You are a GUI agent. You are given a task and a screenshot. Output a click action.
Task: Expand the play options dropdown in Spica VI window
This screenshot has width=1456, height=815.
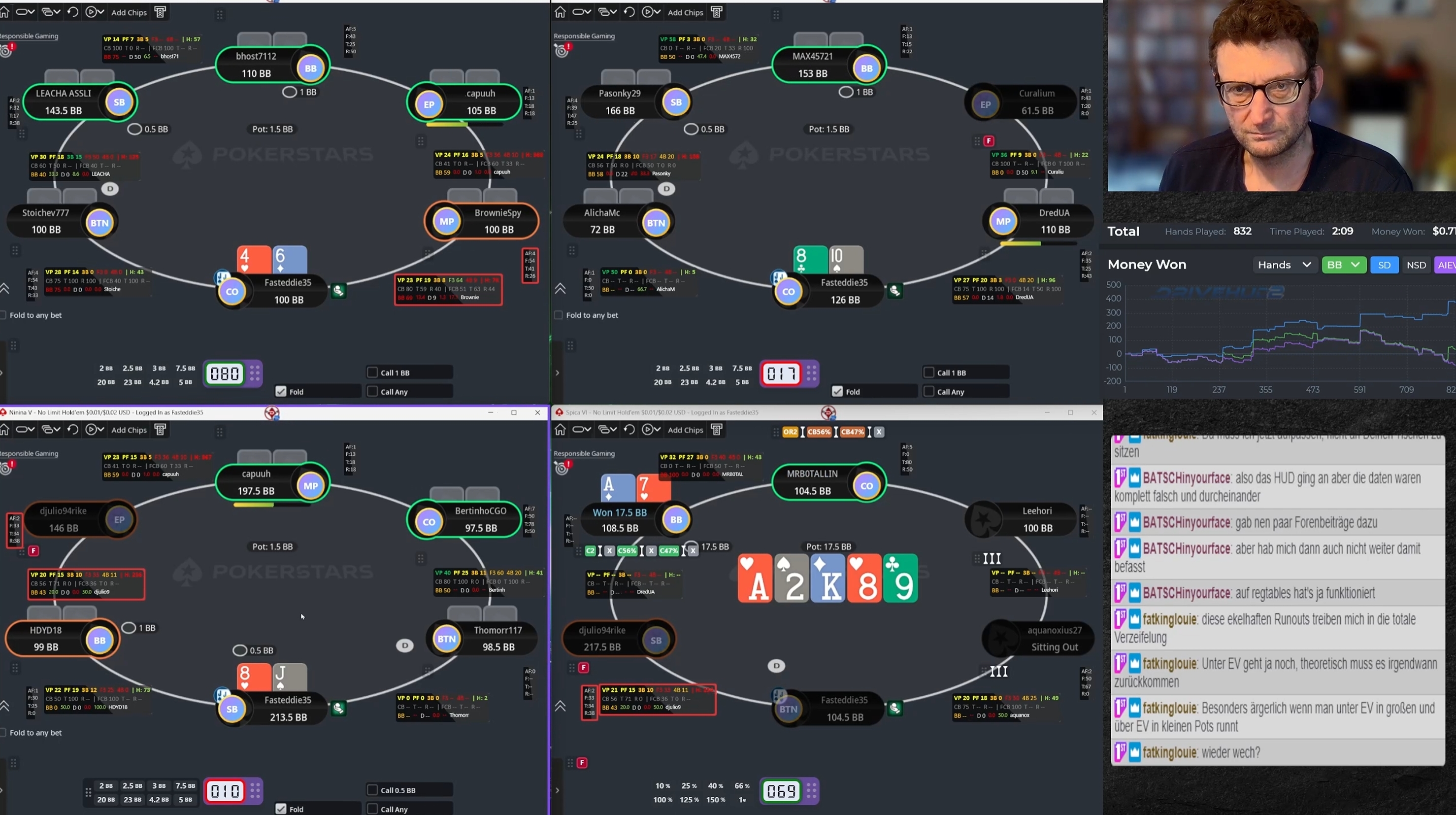click(x=651, y=430)
